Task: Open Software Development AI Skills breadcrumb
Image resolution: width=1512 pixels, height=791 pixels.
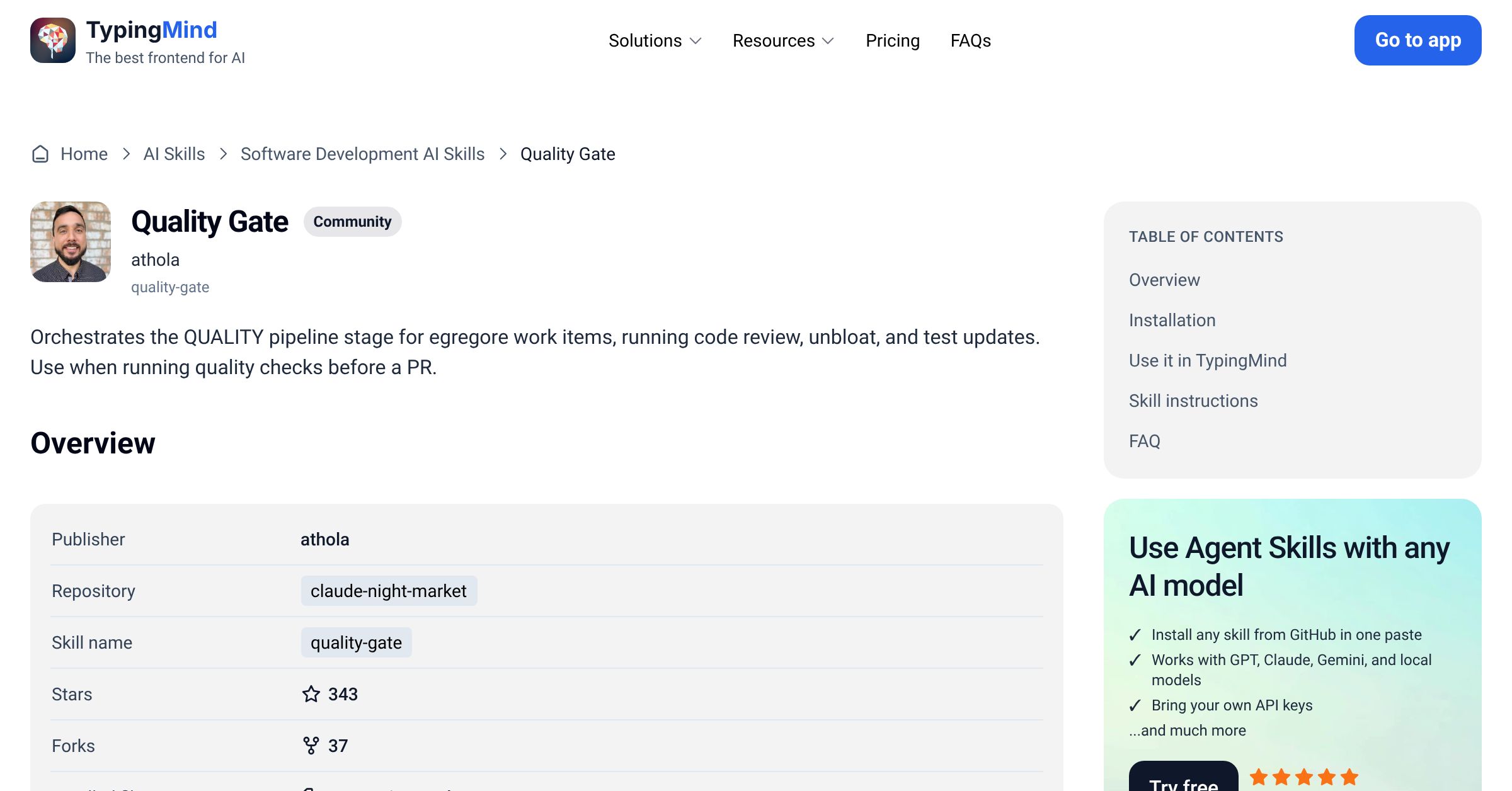Action: 363,154
